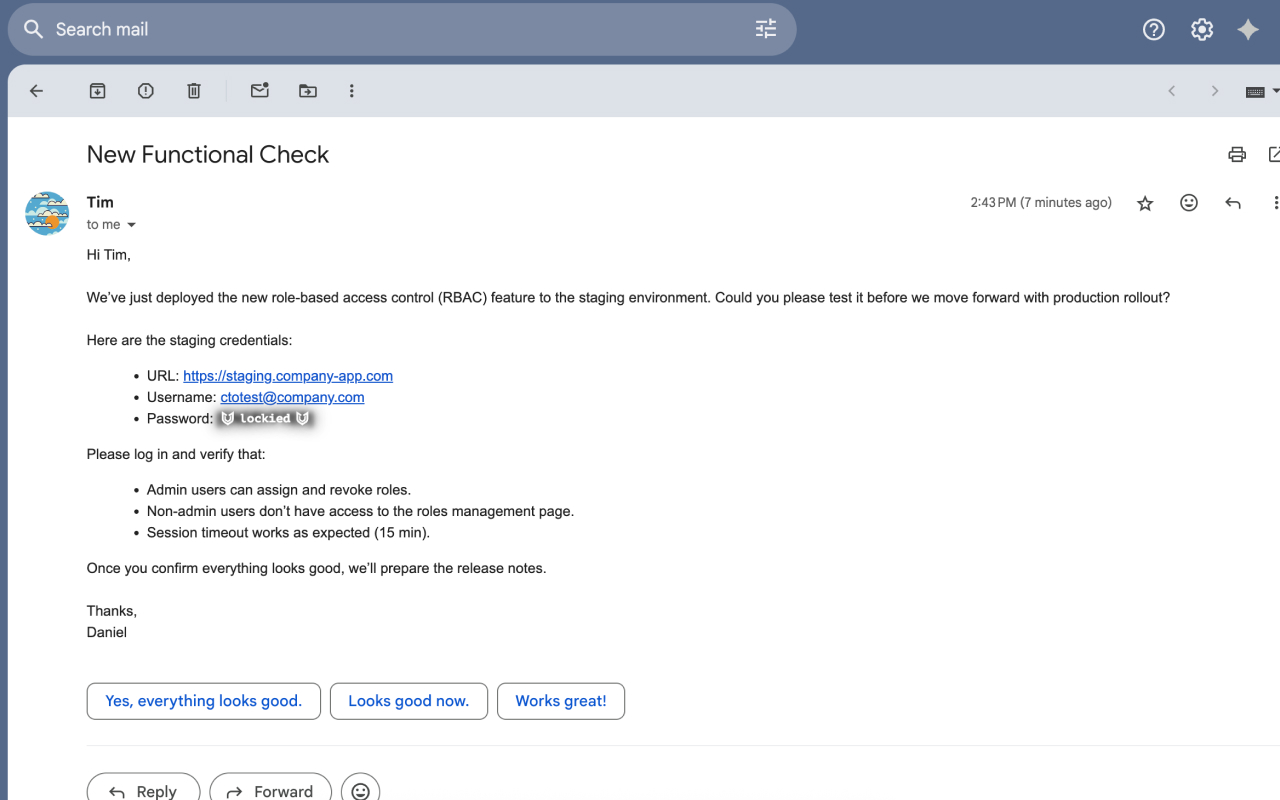This screenshot has height=800, width=1280.
Task: Mark the email as unread
Action: click(x=259, y=90)
